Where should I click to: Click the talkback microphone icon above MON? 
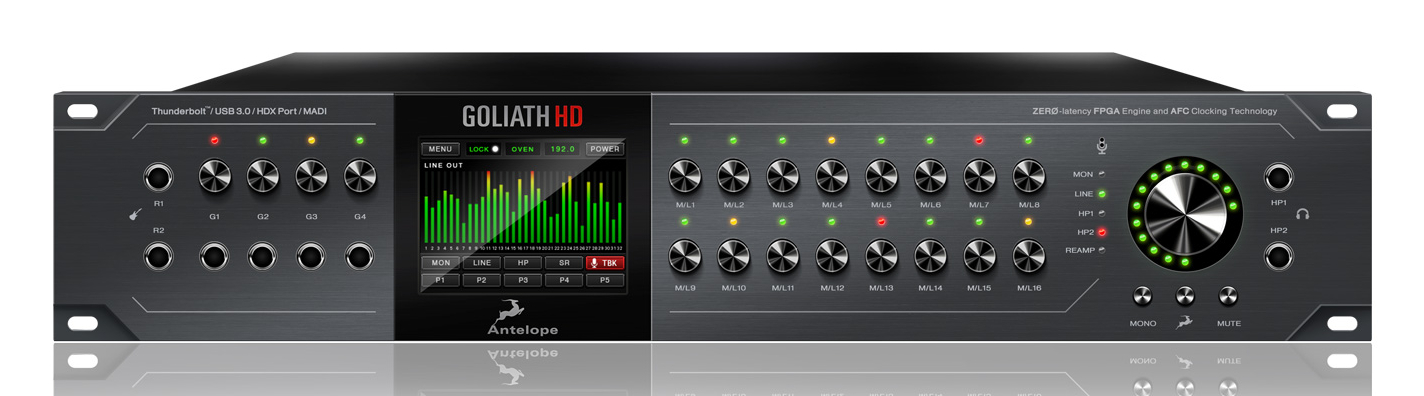coord(1101,146)
